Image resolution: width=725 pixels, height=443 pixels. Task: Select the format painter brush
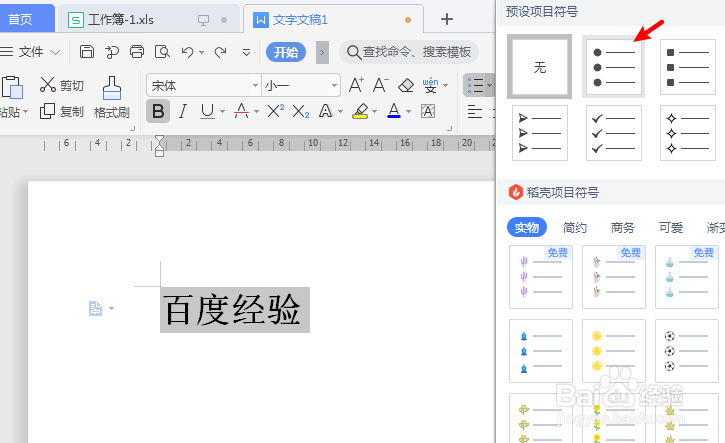(x=111, y=88)
